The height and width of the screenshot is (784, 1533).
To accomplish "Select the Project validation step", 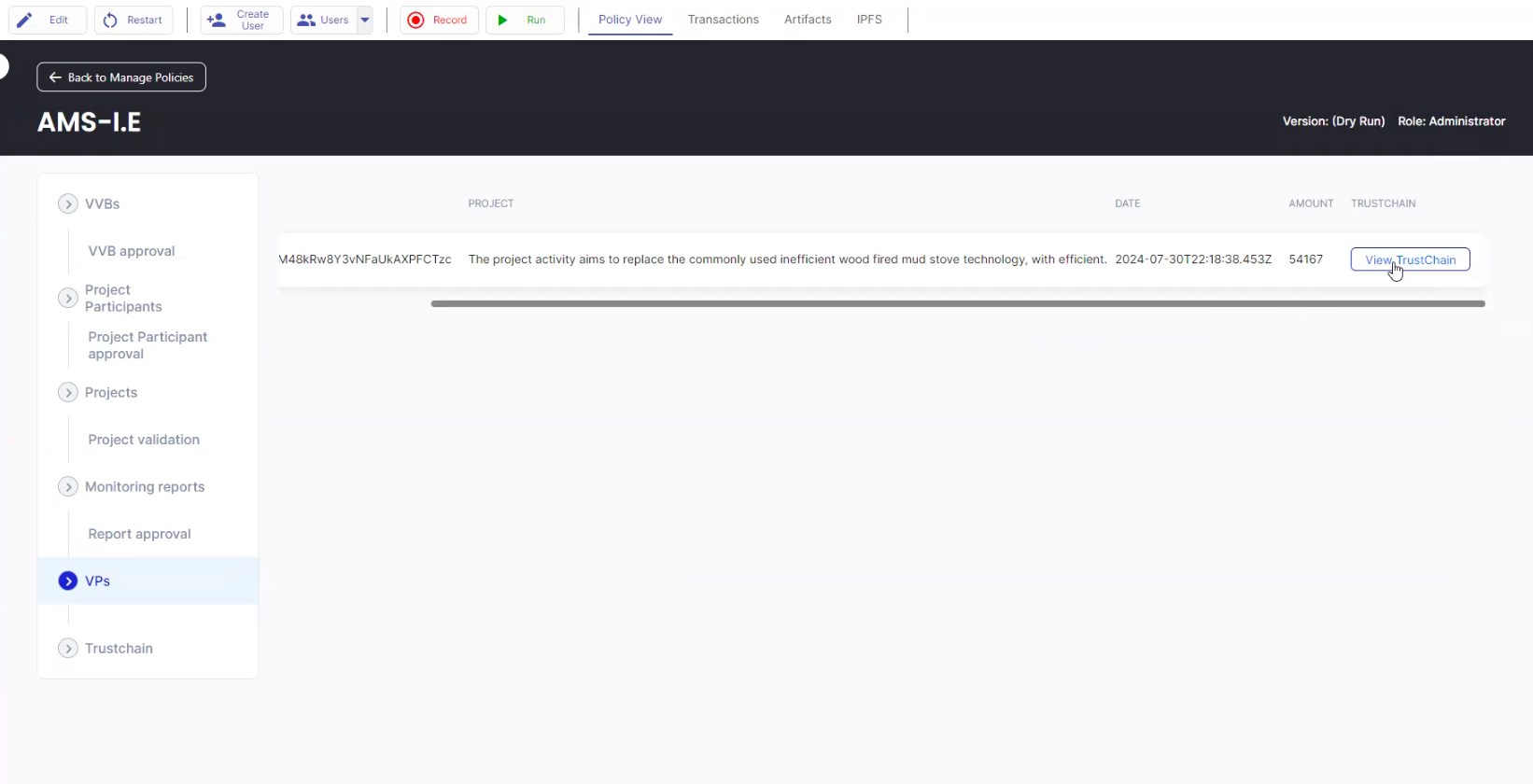I will [144, 440].
